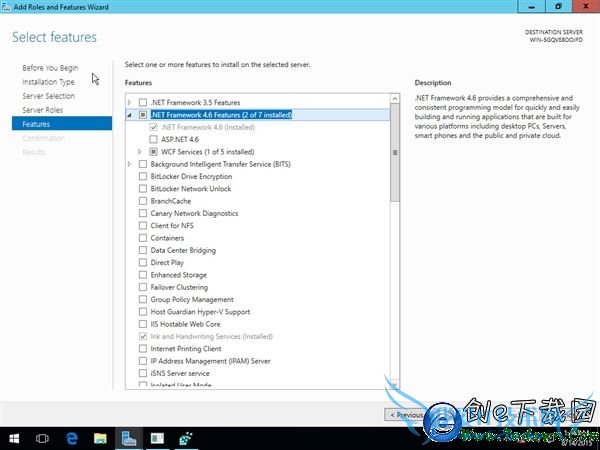600x450 pixels.
Task: Expand .NET Framework 3.5 Features node
Action: click(x=129, y=103)
